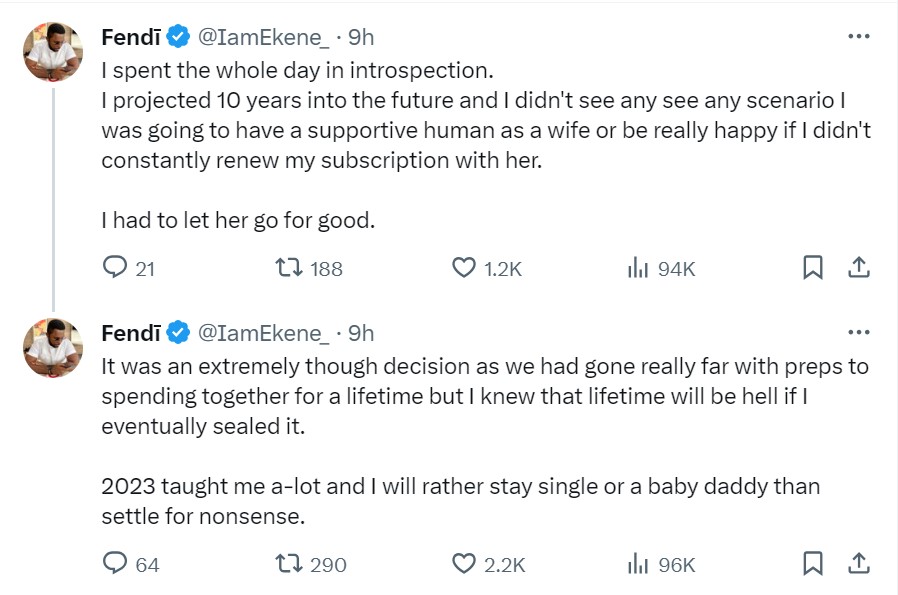The height and width of the screenshot is (595, 898).
Task: Like the second tweet with 2.2K likes
Action: pos(464,564)
